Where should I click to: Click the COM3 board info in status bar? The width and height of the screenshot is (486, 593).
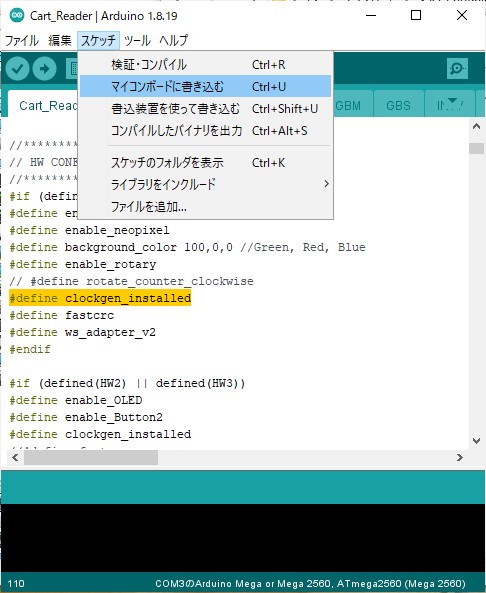point(310,584)
